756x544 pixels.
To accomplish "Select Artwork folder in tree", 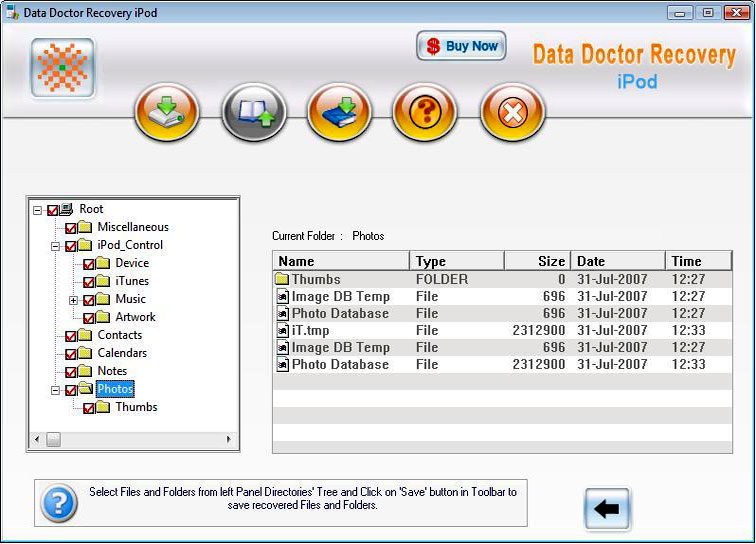I will tap(135, 317).
